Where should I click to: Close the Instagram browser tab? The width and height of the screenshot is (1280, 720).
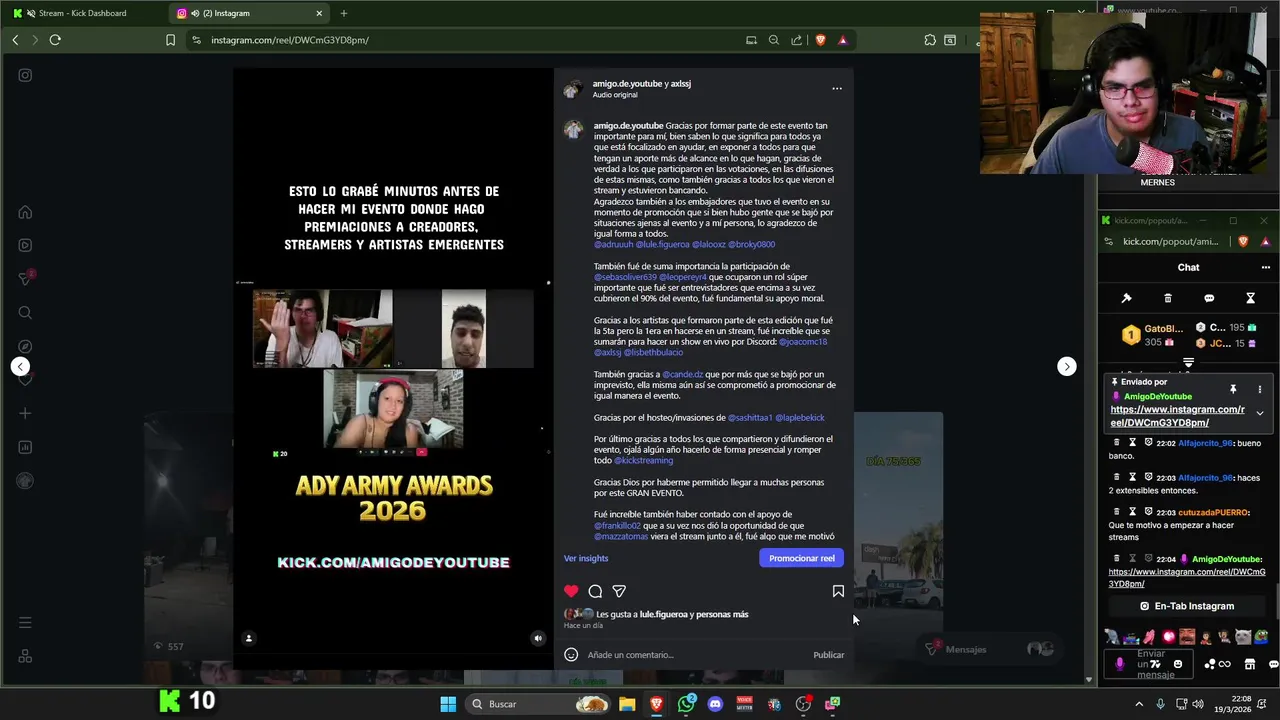(x=319, y=13)
